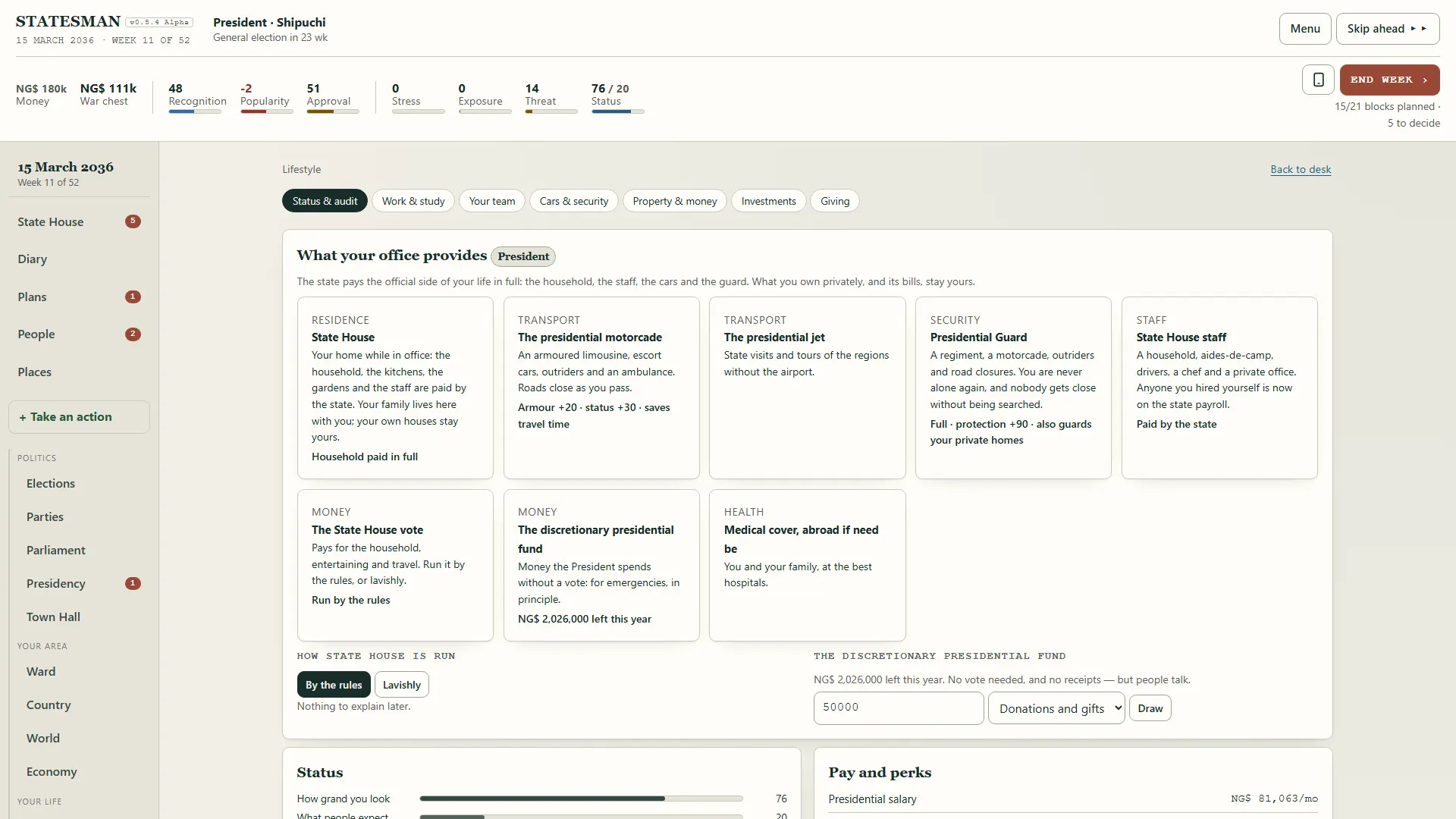Go to World page
Image resolution: width=1456 pixels, height=819 pixels.
point(83,739)
